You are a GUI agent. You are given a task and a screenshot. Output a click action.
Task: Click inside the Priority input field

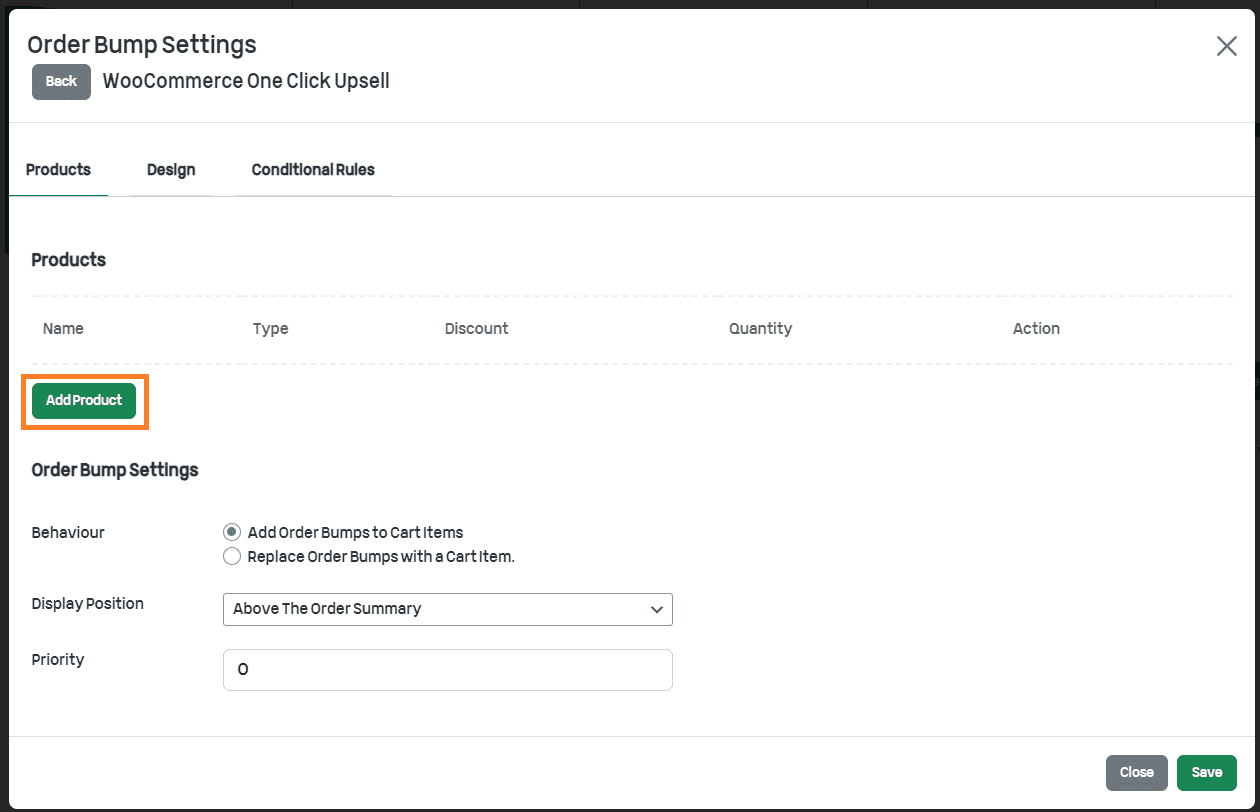point(447,670)
